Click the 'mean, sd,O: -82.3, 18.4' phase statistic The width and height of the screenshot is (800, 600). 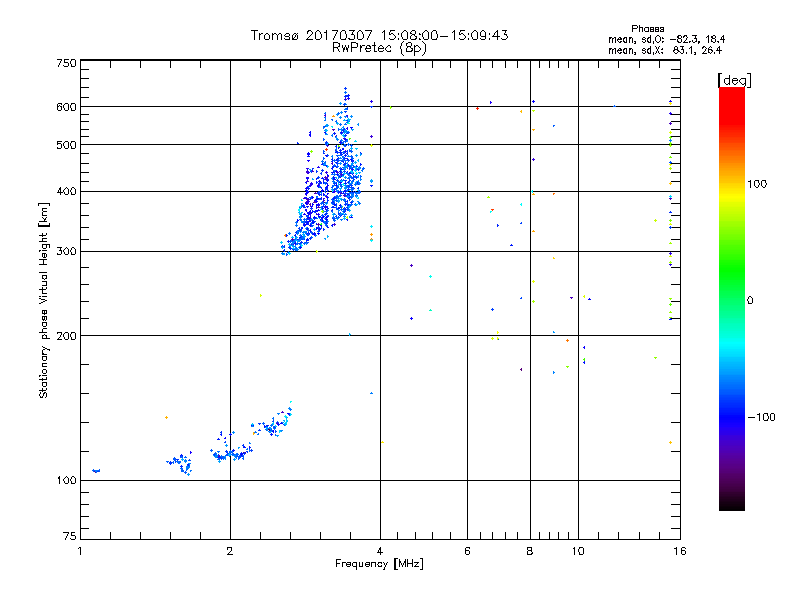point(666,39)
